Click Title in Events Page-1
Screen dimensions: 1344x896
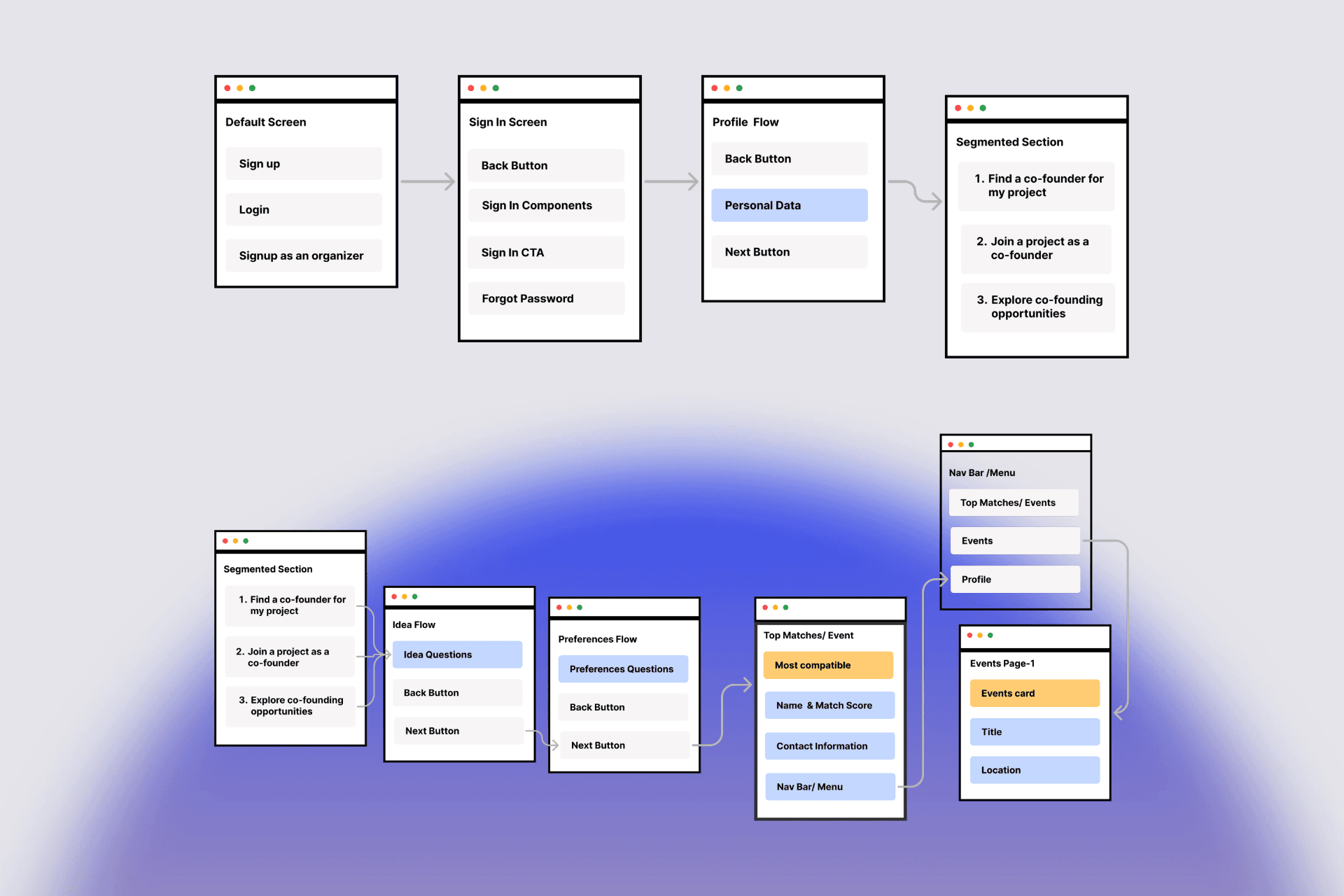1035,731
